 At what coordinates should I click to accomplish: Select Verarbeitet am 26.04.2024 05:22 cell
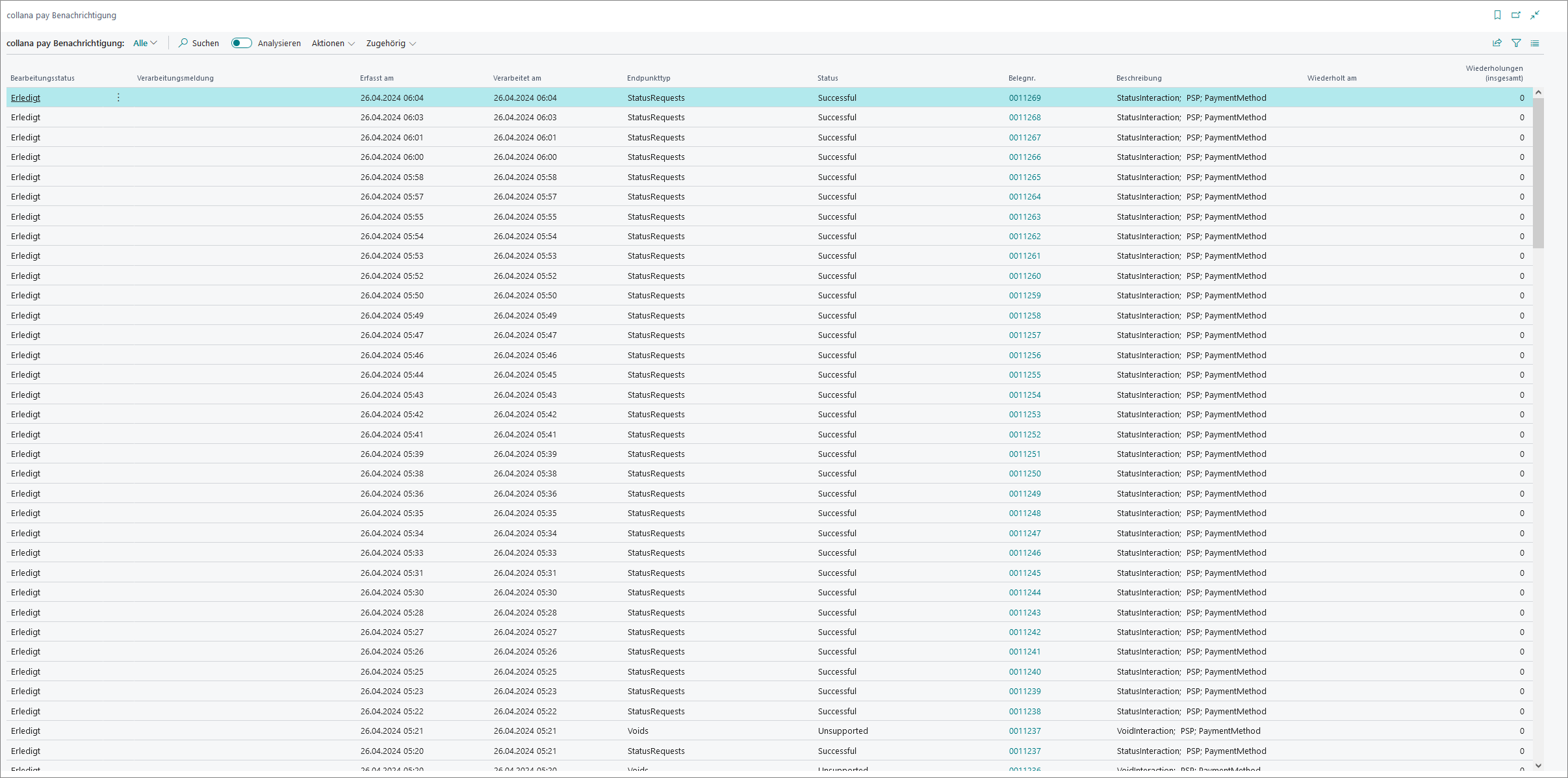coord(525,711)
